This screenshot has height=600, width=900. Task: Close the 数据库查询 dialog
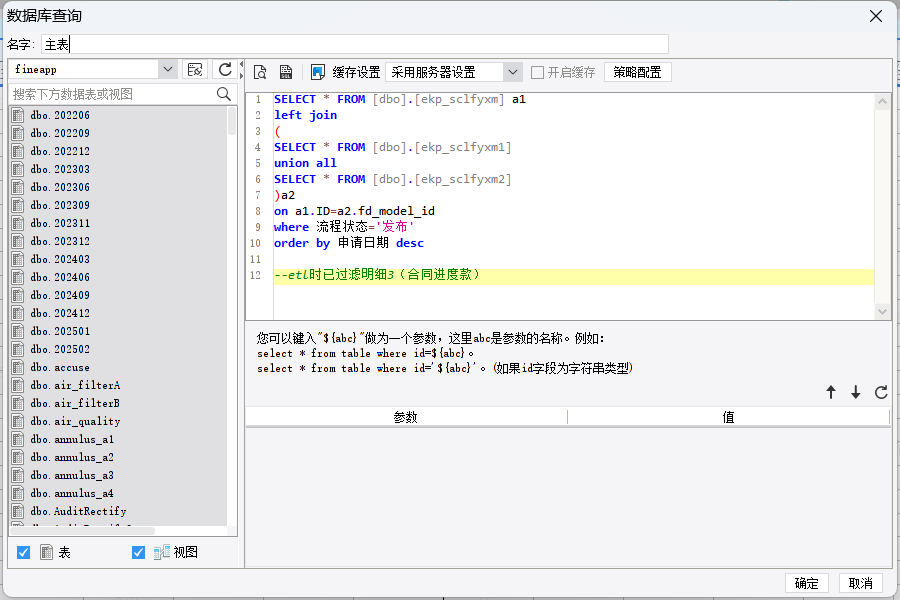(876, 16)
